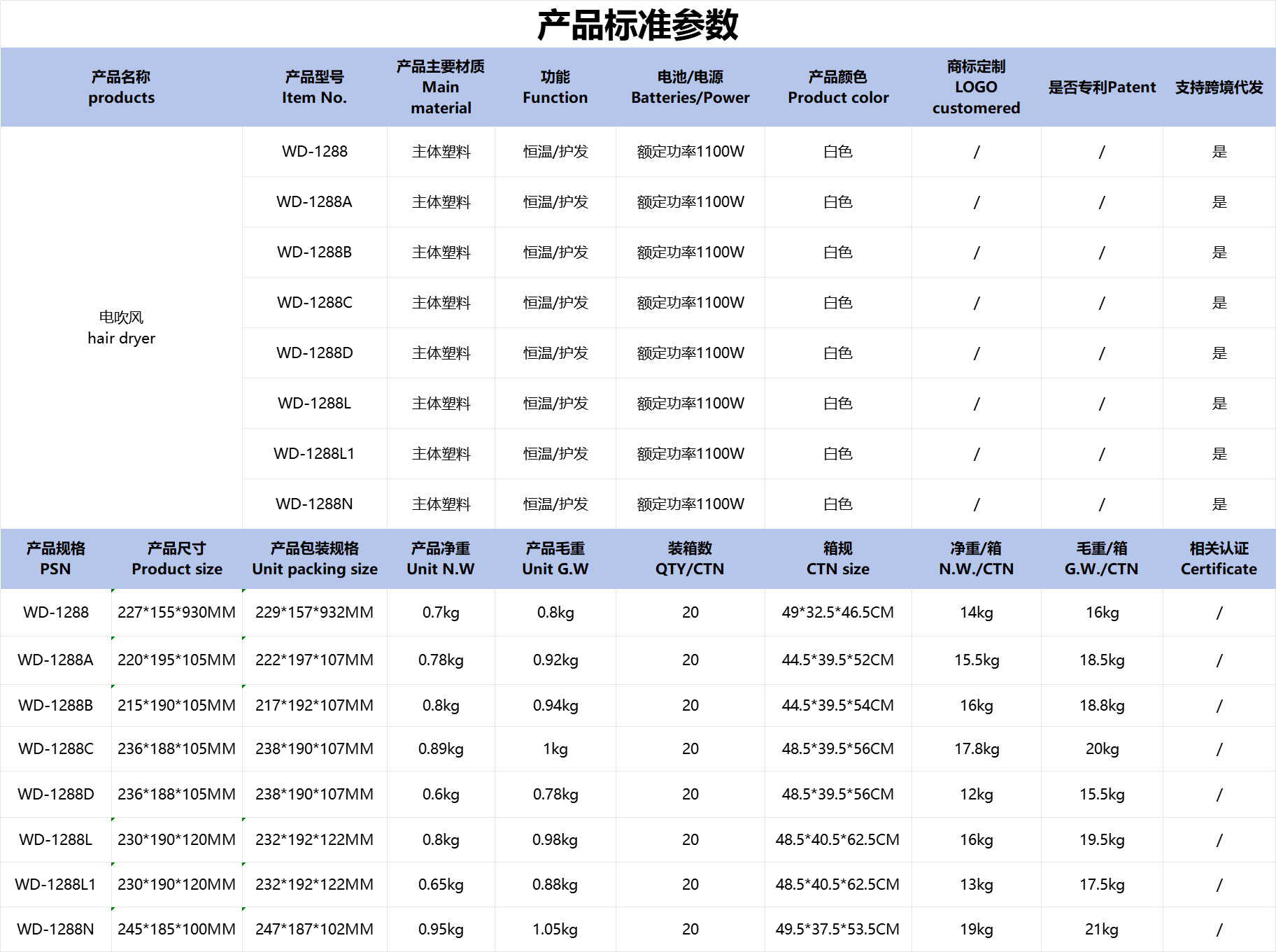This screenshot has height=952, width=1276.
Task: Select packing size 247*187*102MM
Action: [315, 930]
